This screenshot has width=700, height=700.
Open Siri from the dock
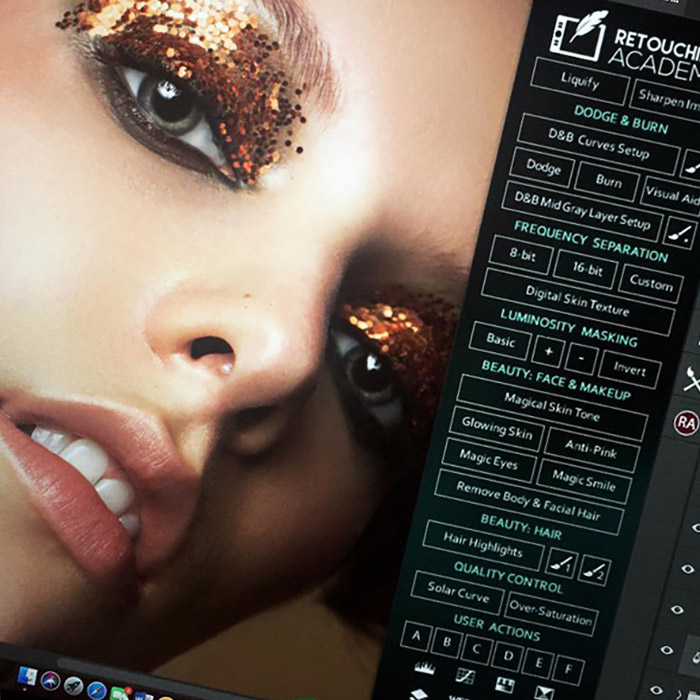pos(51,683)
